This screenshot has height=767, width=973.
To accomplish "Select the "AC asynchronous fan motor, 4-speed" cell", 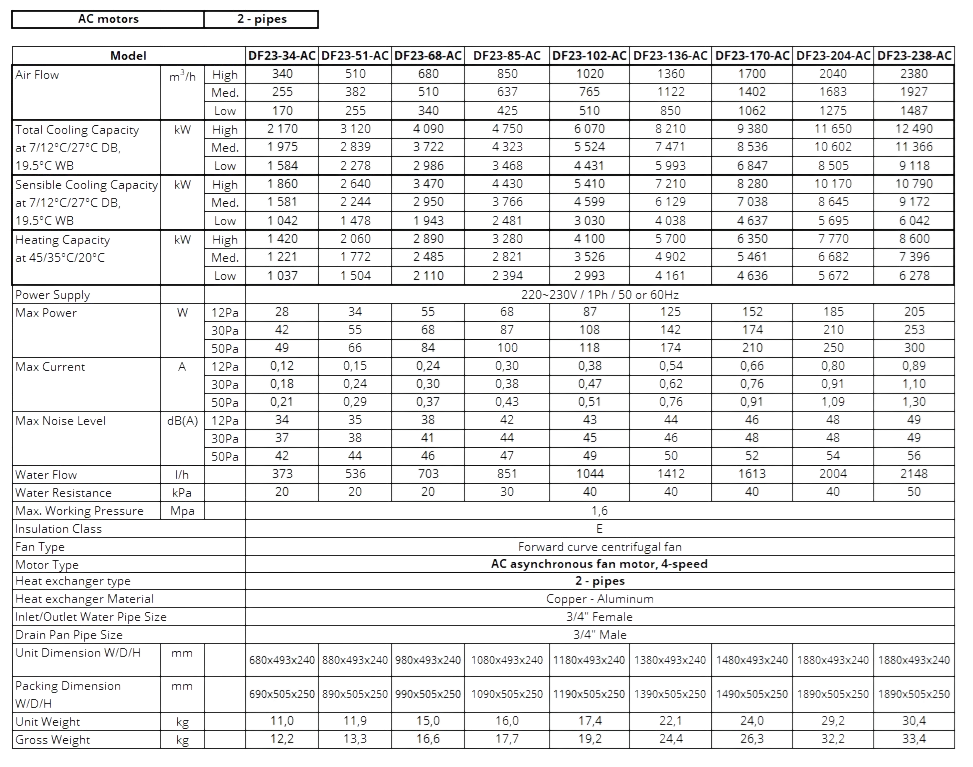I will (x=599, y=564).
